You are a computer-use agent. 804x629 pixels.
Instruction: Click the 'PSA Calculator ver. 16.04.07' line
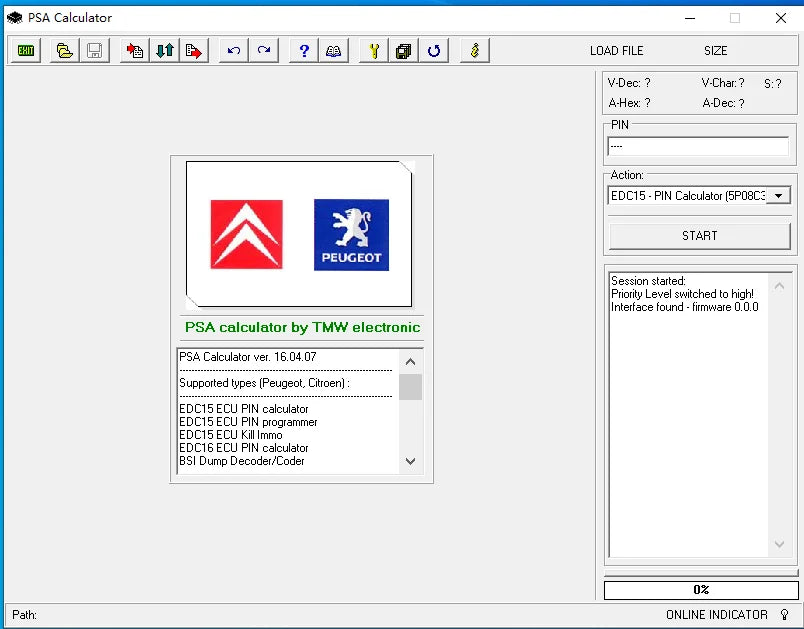pos(248,357)
